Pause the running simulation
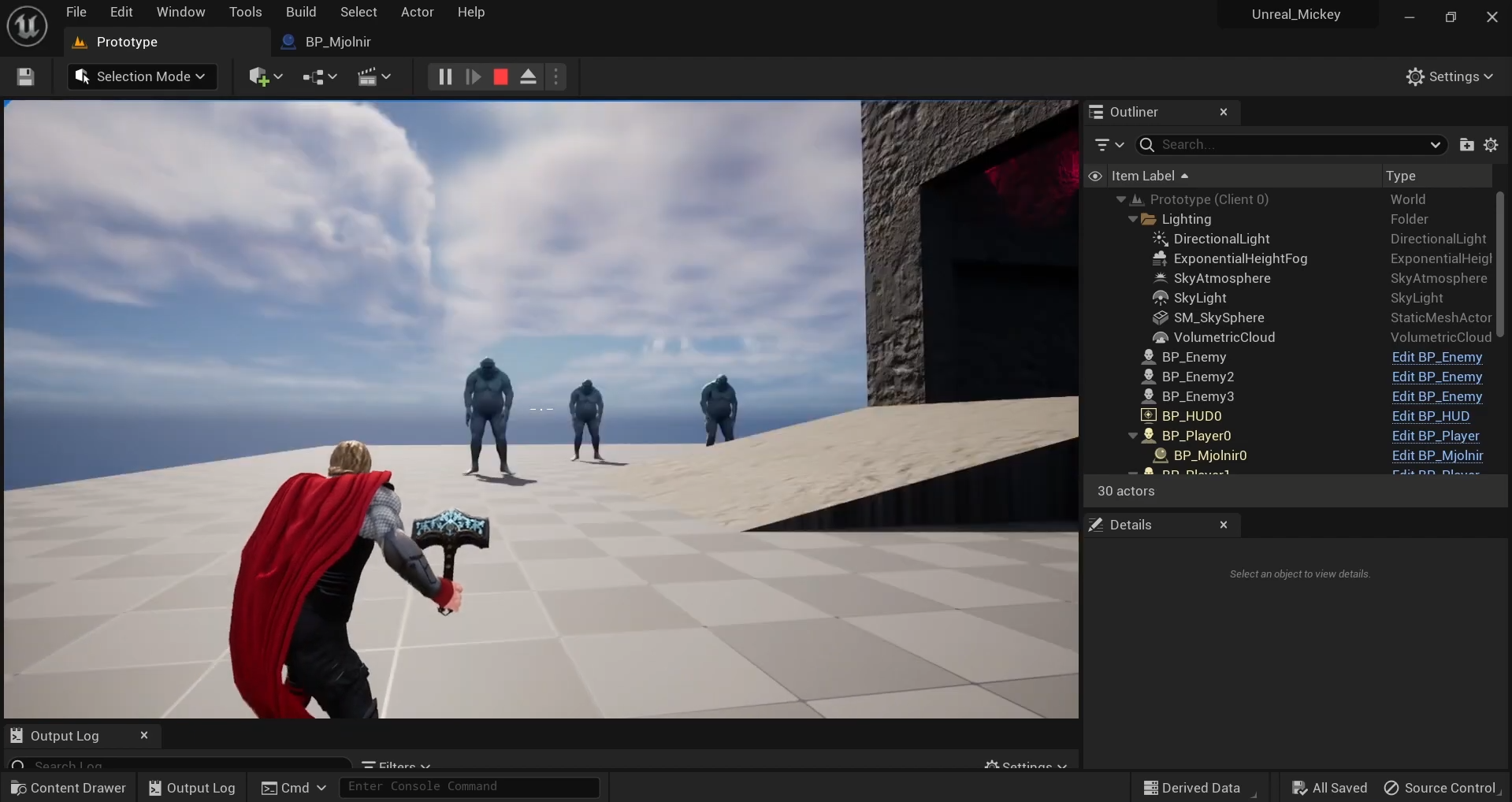The height and width of the screenshot is (802, 1512). point(445,76)
